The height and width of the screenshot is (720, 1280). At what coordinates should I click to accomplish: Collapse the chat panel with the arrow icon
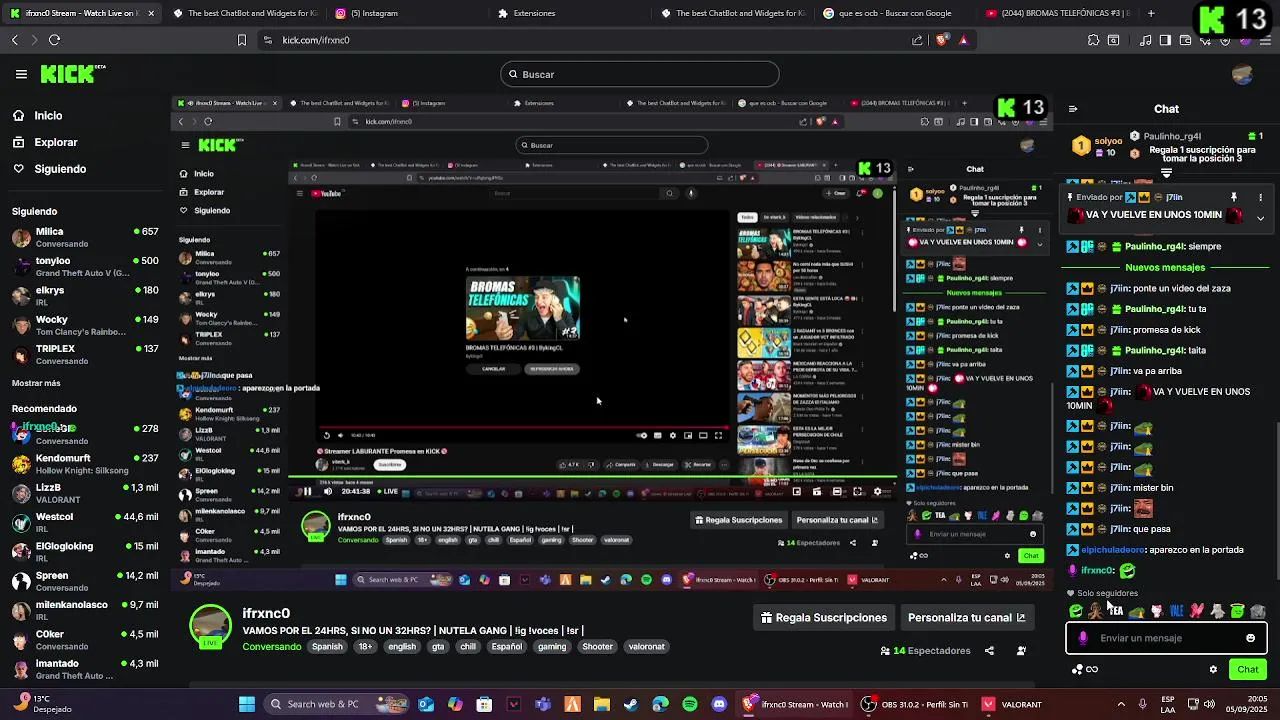[1073, 109]
